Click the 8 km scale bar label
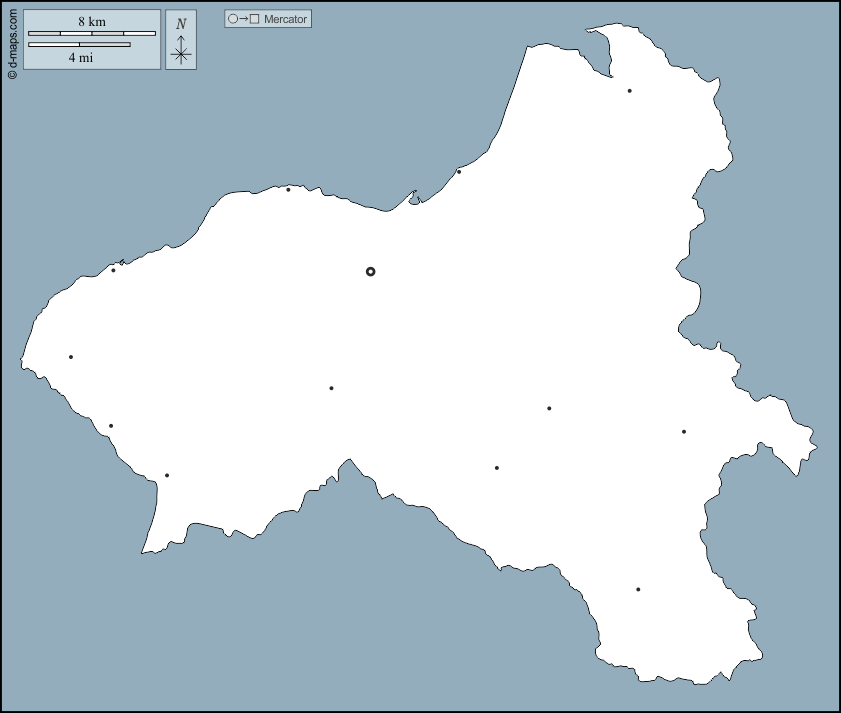The width and height of the screenshot is (841, 713). click(x=92, y=21)
